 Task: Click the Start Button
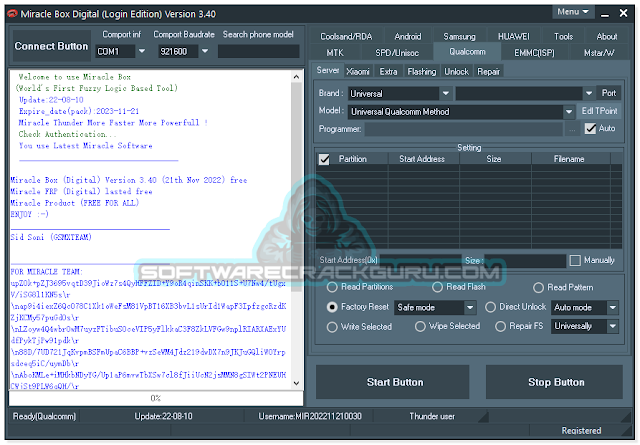pos(393,382)
